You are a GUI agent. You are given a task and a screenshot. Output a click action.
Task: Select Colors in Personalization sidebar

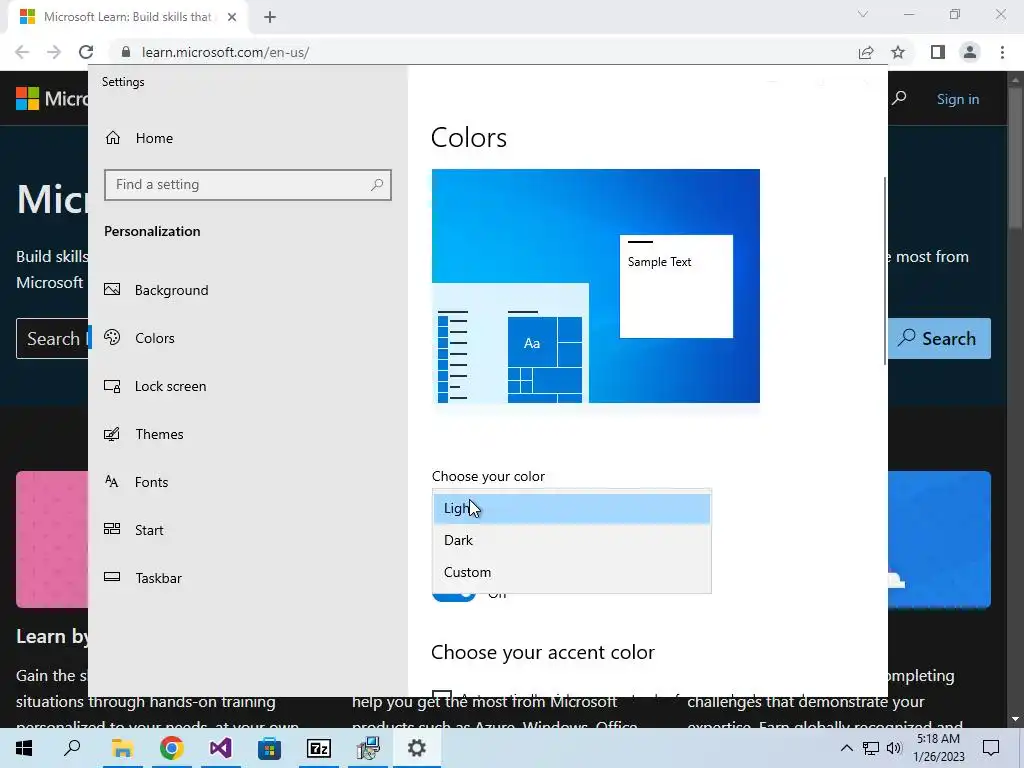pyautogui.click(x=140, y=338)
